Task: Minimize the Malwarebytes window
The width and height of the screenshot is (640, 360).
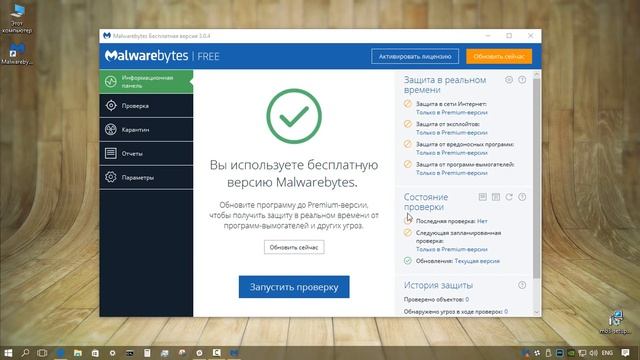Action: coord(488,36)
